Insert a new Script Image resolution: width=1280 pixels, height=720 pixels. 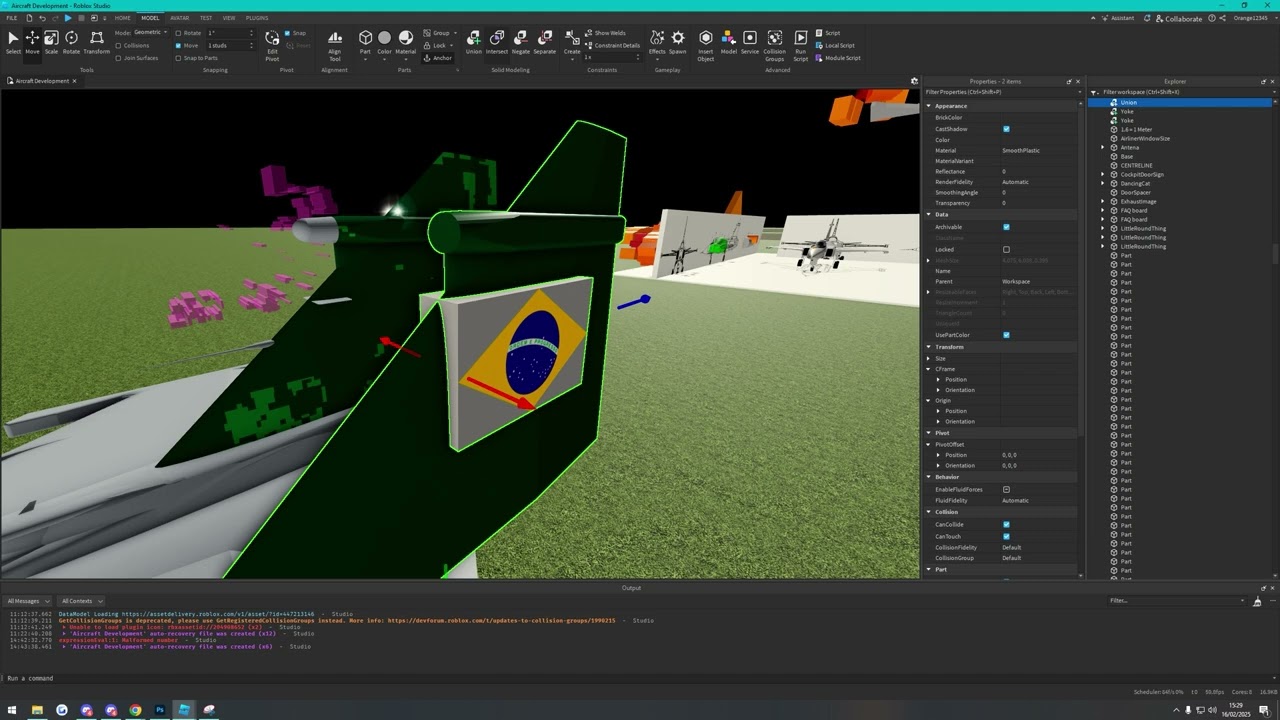coord(828,33)
